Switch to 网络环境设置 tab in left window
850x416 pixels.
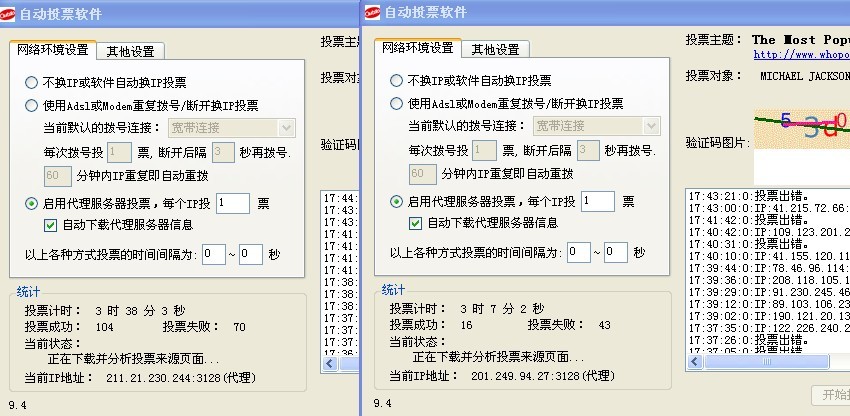click(x=53, y=50)
